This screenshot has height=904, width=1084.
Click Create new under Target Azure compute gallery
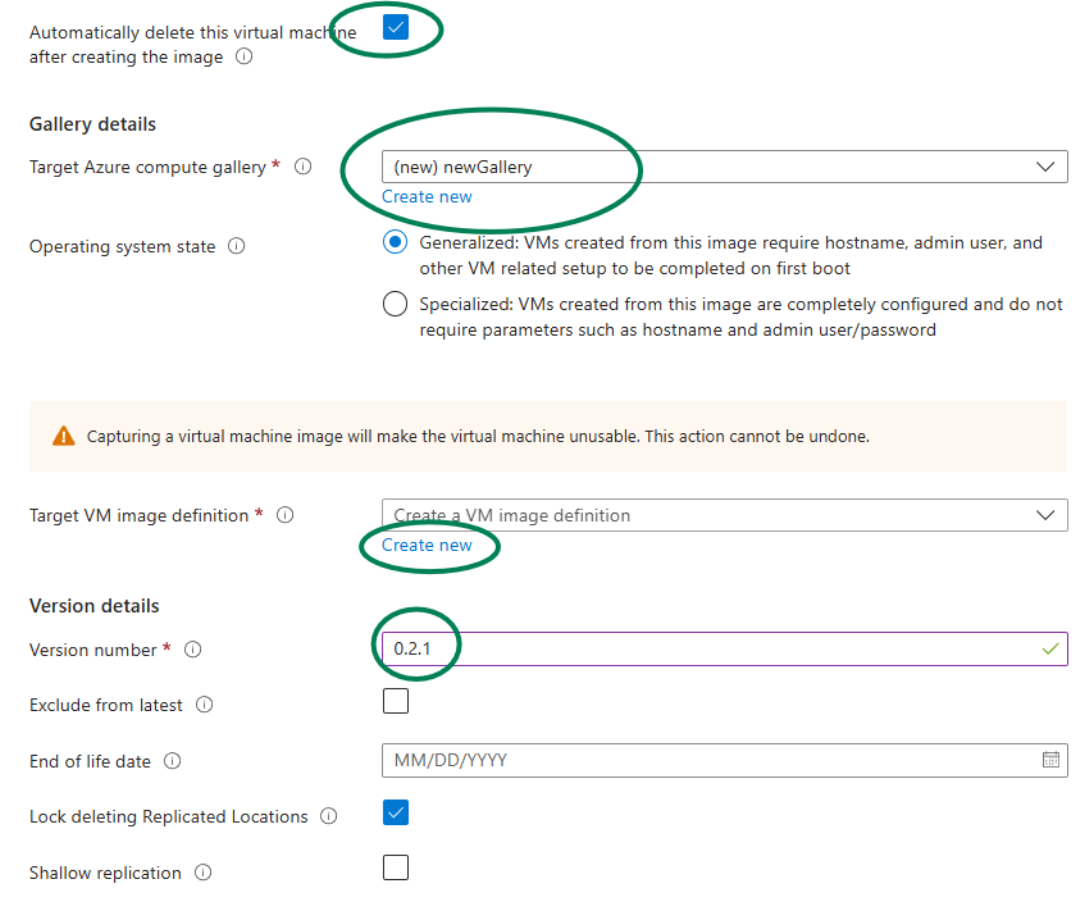427,196
